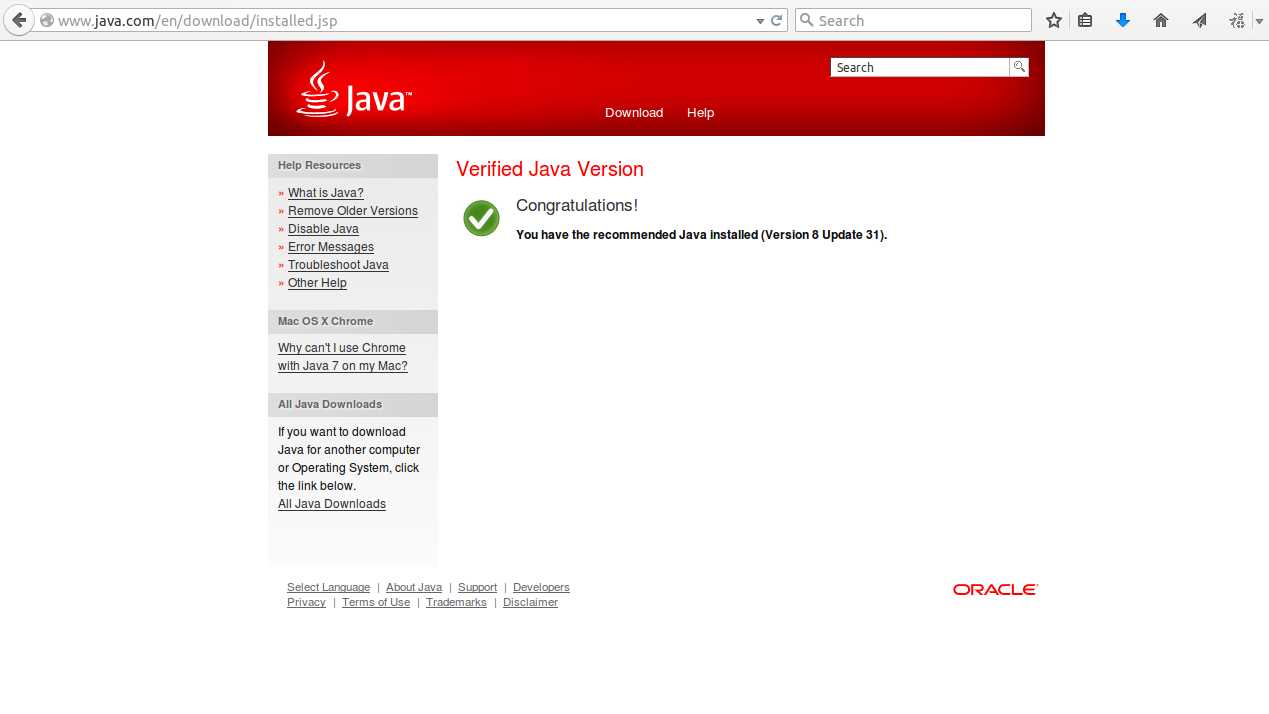This screenshot has height=714, width=1269.
Task: Focus the browser toolbar Search field
Action: pyautogui.click(x=913, y=20)
